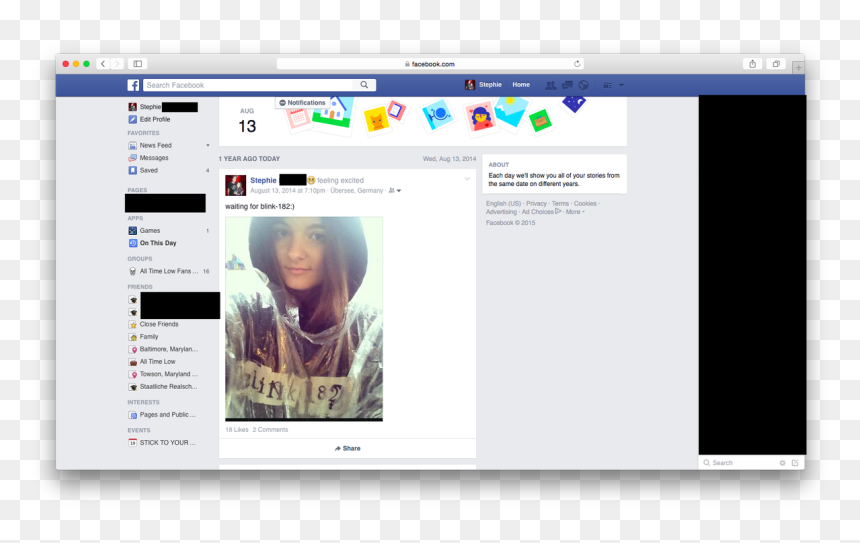Viewport: 860px width, 543px height.
Task: Open messages icon in header
Action: 567,85
